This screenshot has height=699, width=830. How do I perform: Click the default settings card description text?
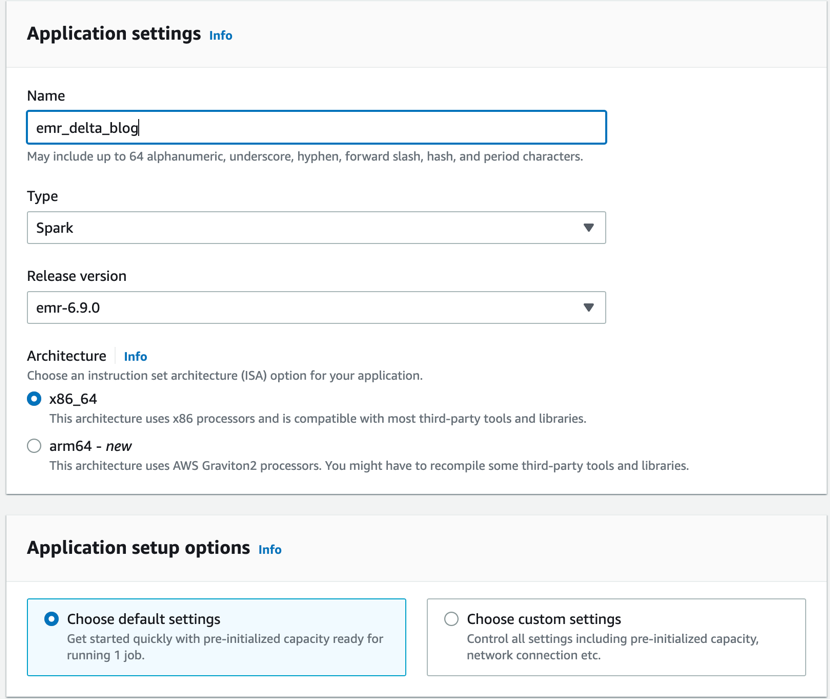coord(224,647)
